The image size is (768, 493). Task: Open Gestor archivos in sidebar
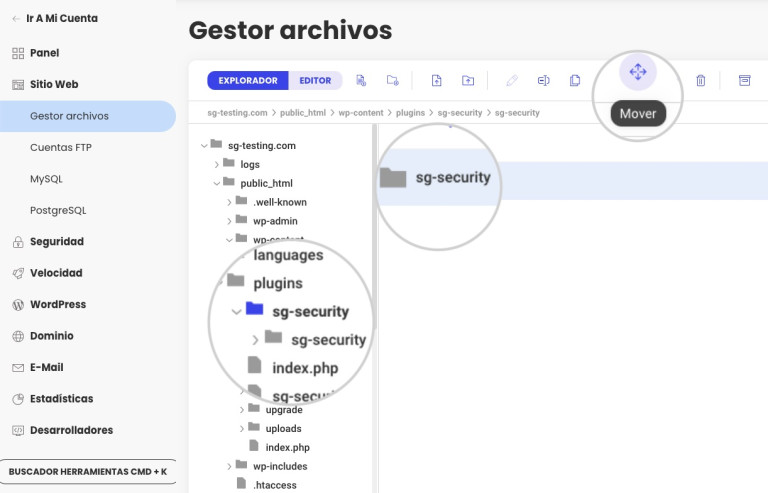pos(88,116)
